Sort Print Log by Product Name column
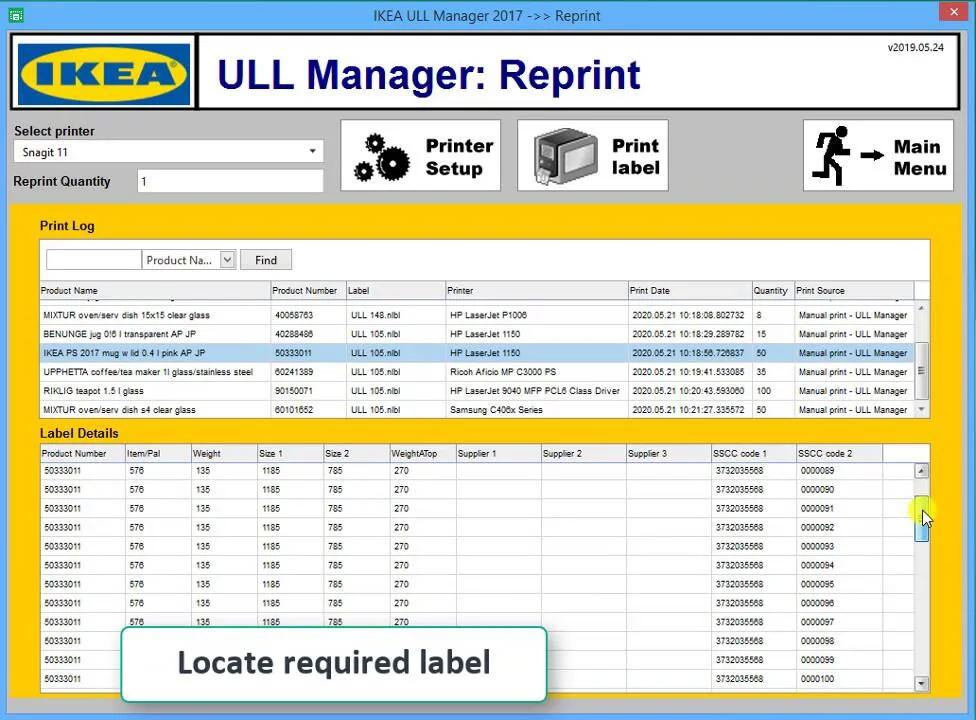 tap(155, 291)
